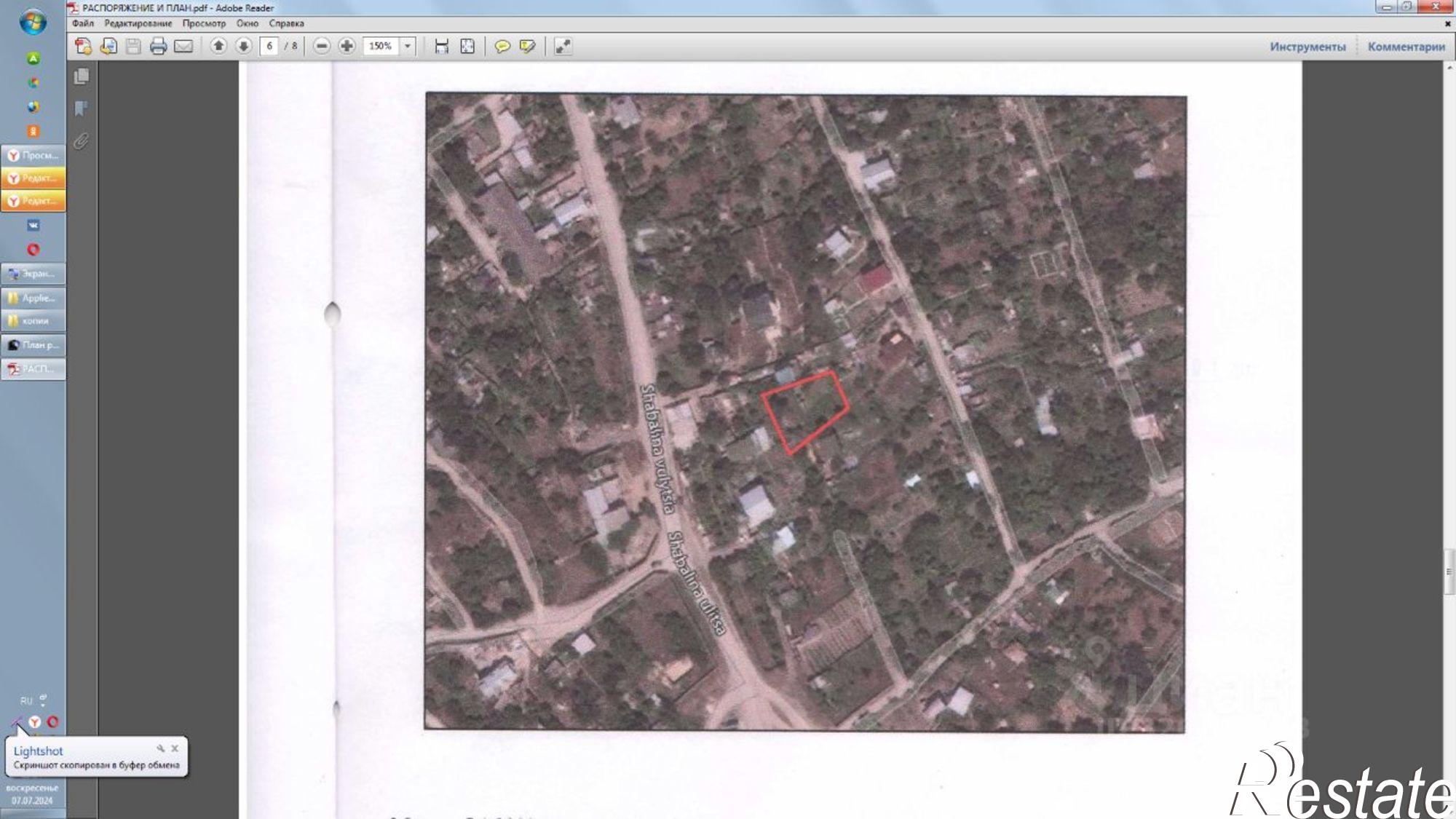Switch to the second Редакт... browser window
The width and height of the screenshot is (1456, 819).
click(x=33, y=200)
